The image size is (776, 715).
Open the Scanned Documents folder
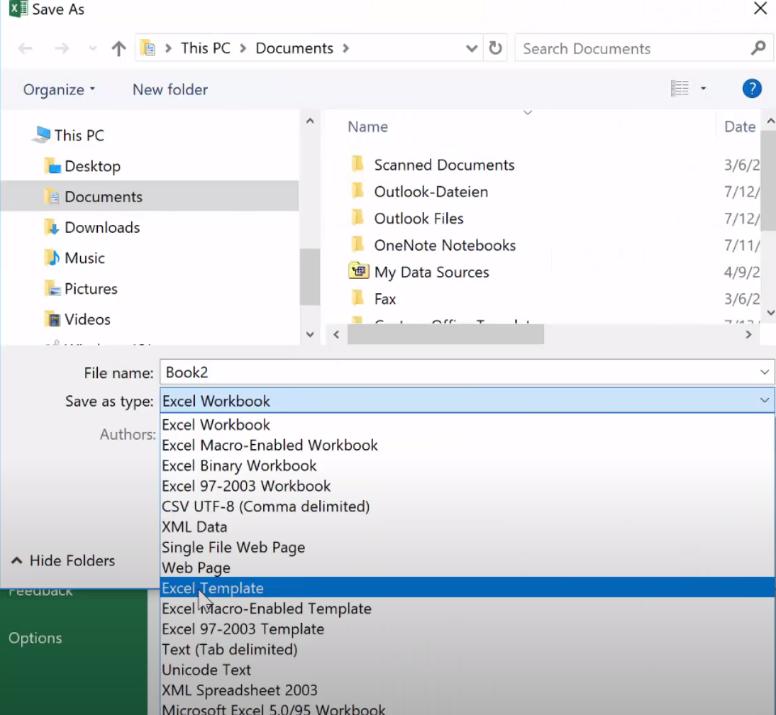444,165
